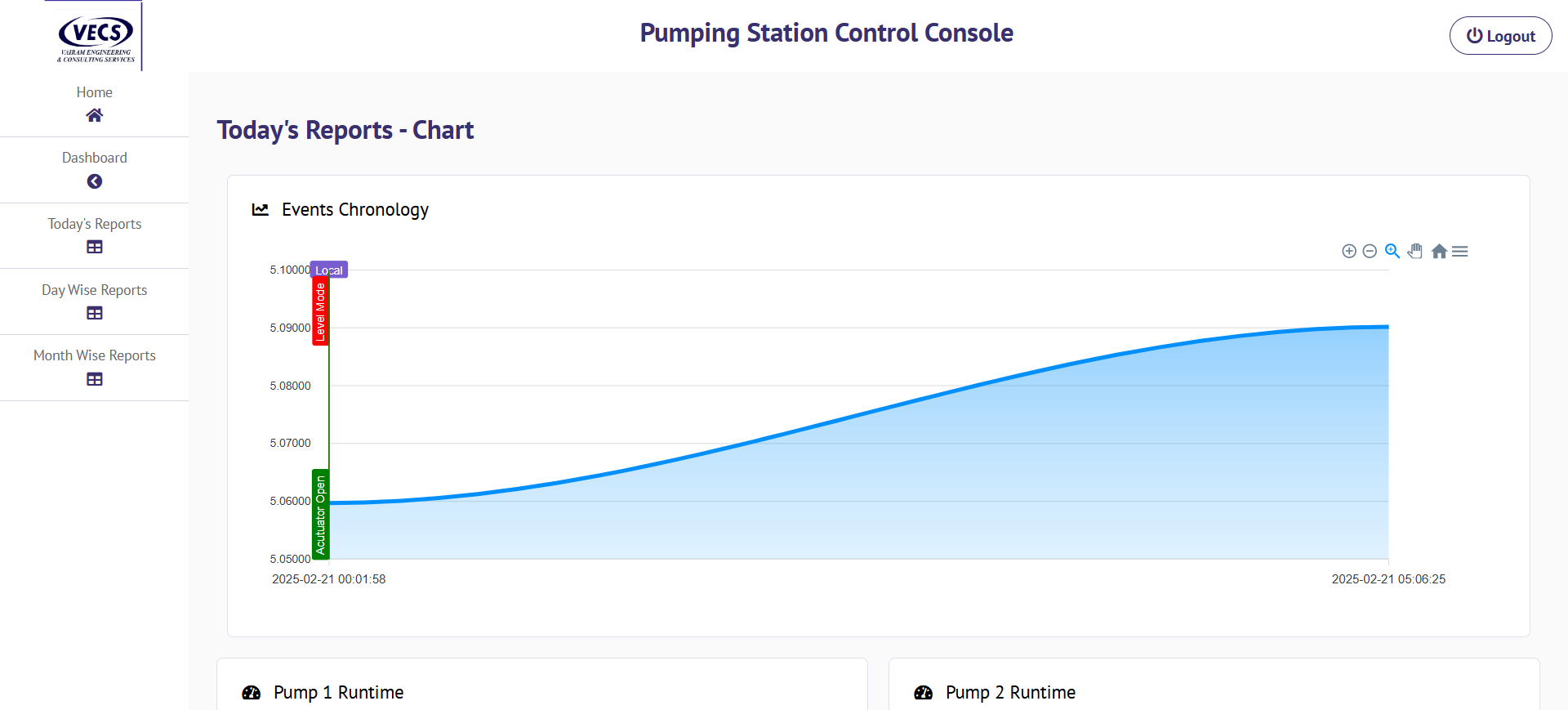Click the Dashboard back-arrow icon

pos(95,181)
